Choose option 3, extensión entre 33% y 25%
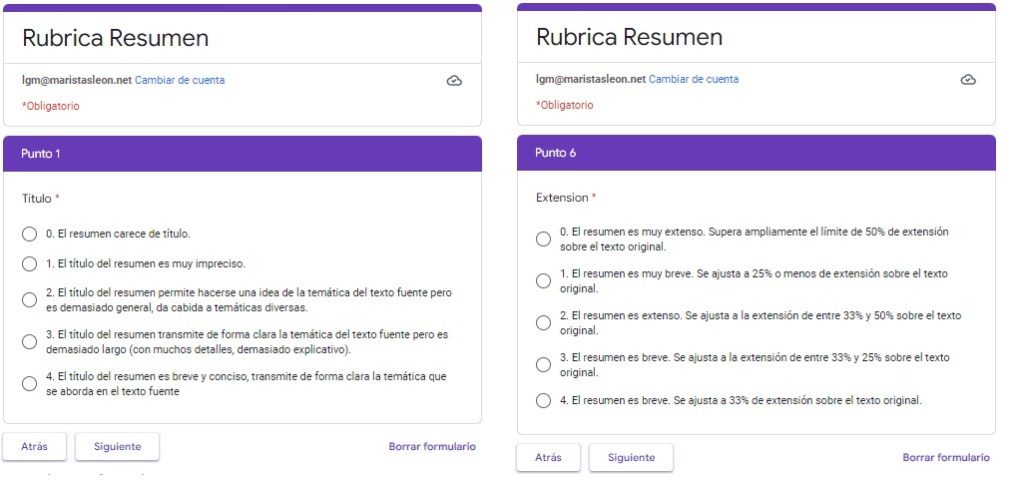 (543, 365)
